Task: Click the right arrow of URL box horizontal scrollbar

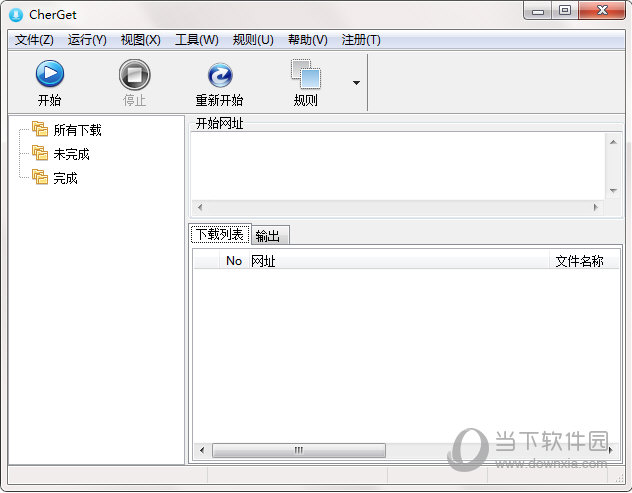Action: (x=595, y=207)
